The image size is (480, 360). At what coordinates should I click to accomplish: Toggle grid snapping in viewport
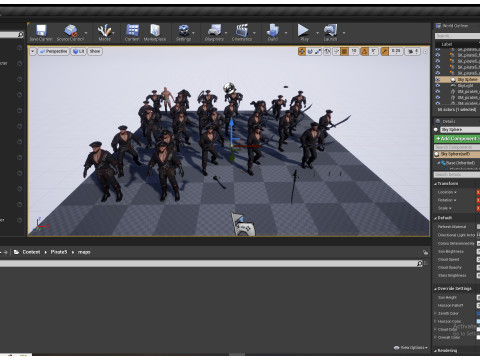345,51
